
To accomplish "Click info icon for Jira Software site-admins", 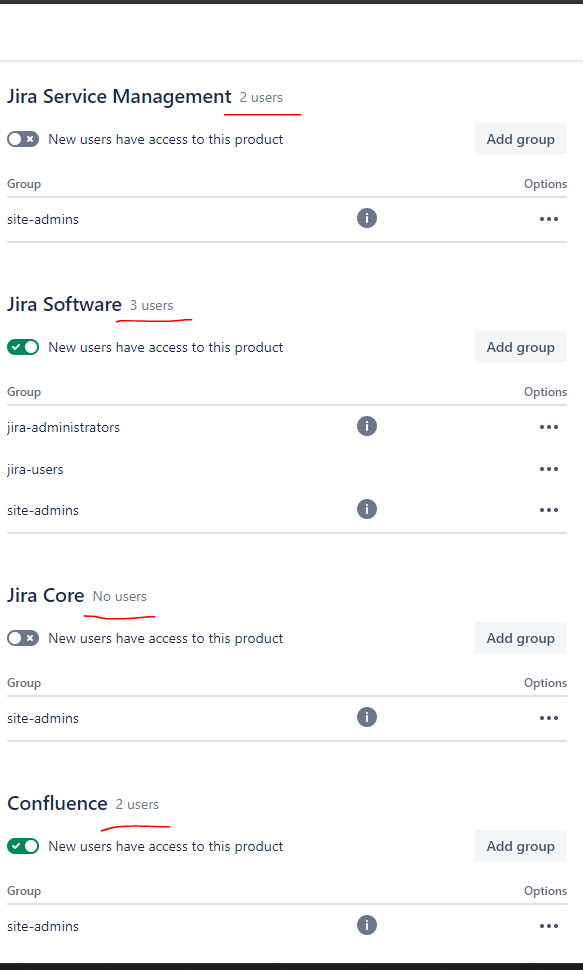I will [367, 509].
